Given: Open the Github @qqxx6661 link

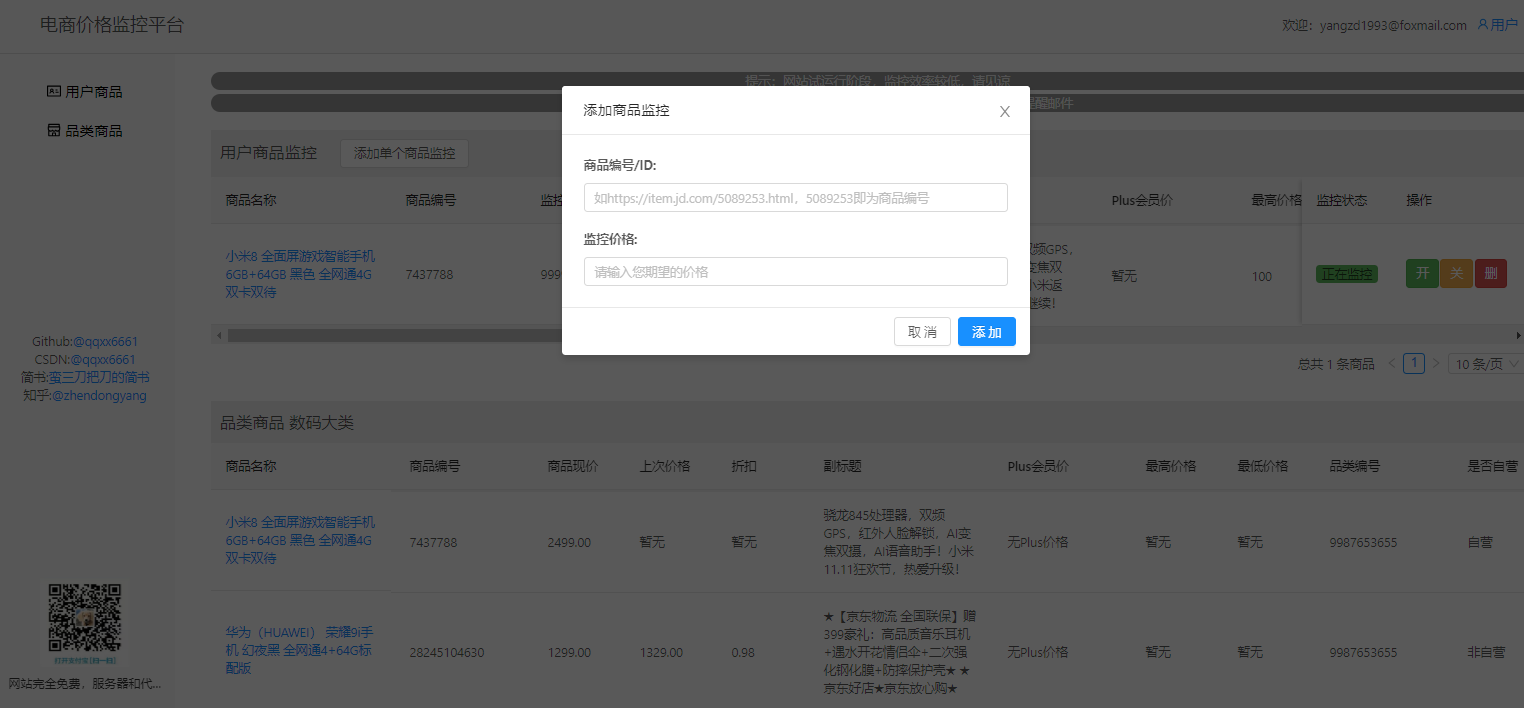Looking at the screenshot, I should 105,342.
